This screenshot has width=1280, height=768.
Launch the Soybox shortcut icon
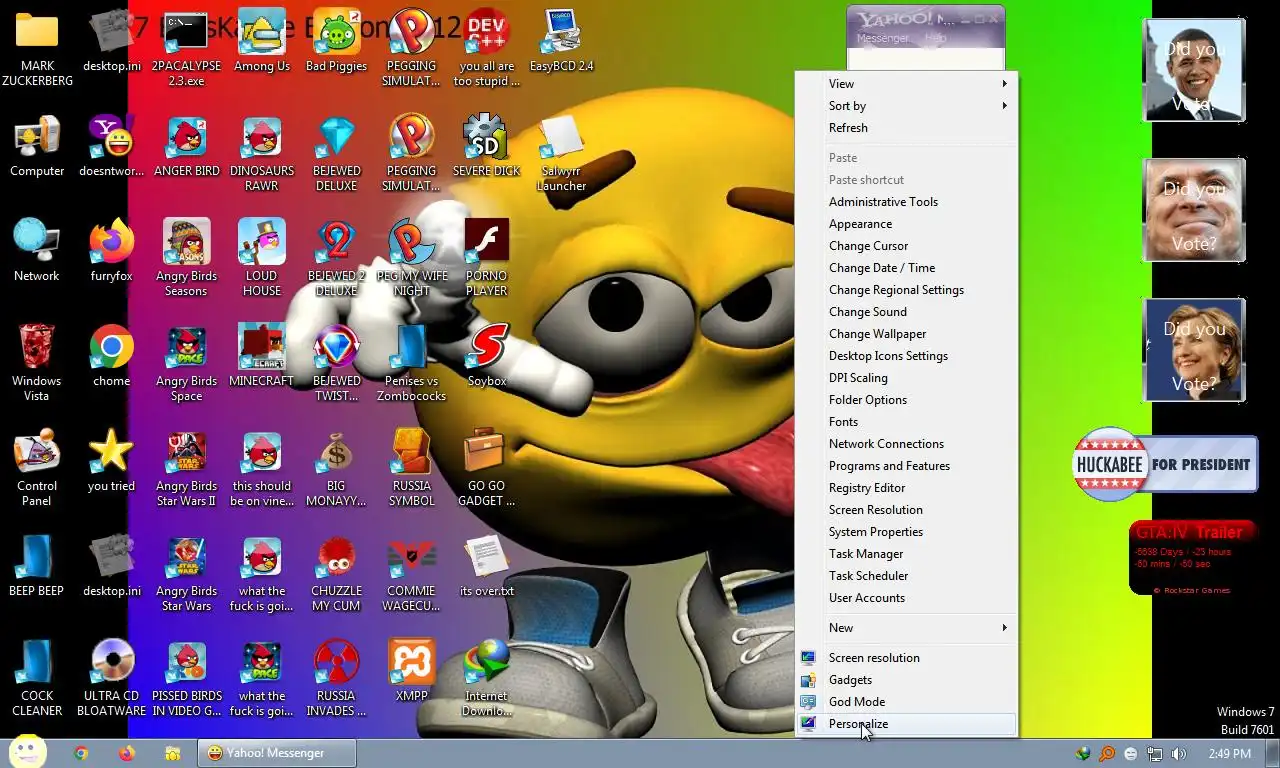486,357
